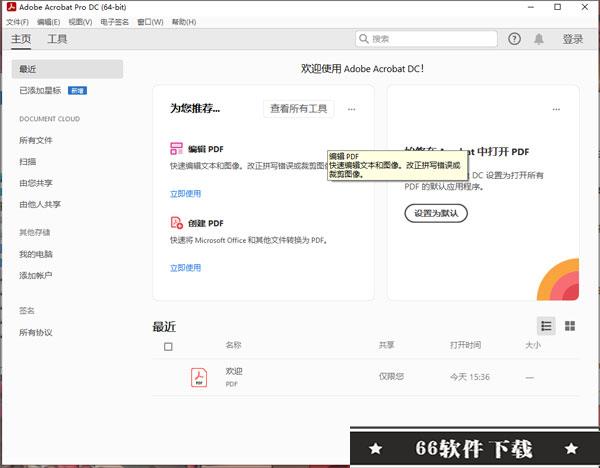Click the 今天 15:36 open time

pos(470,377)
